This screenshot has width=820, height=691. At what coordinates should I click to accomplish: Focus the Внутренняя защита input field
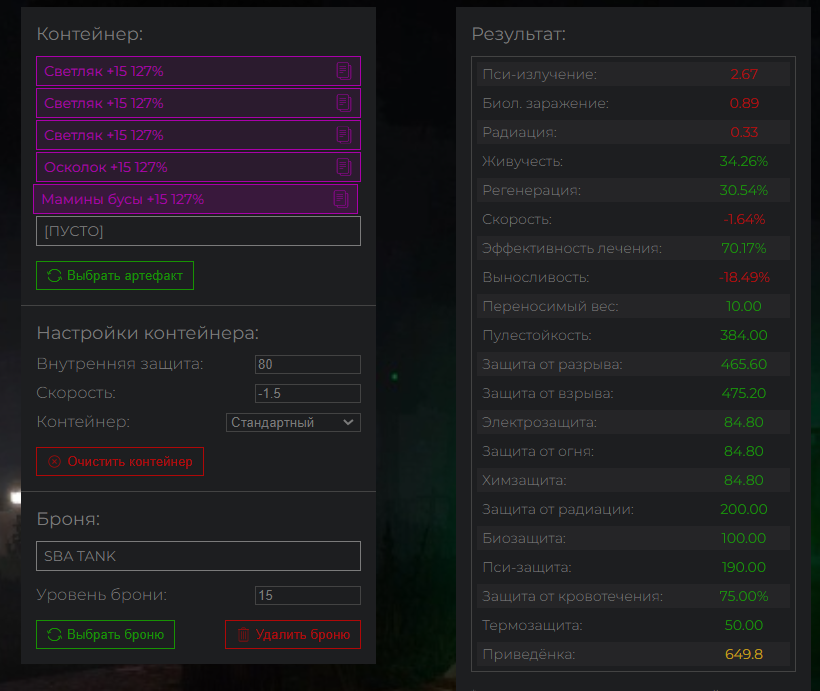click(x=307, y=364)
